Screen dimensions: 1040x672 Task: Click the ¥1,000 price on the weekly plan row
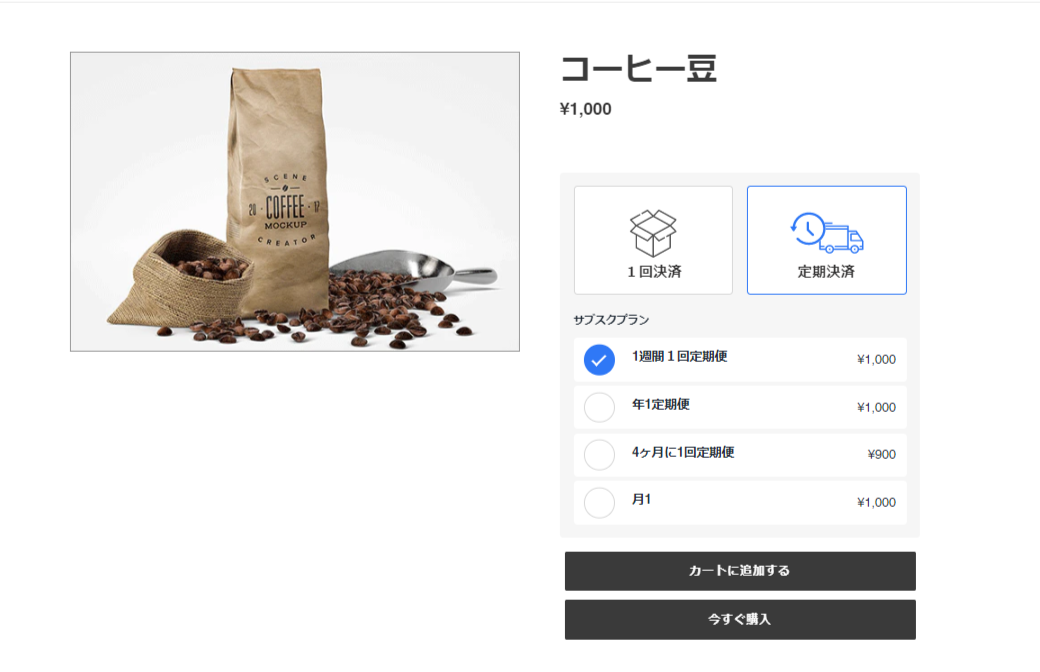(876, 360)
